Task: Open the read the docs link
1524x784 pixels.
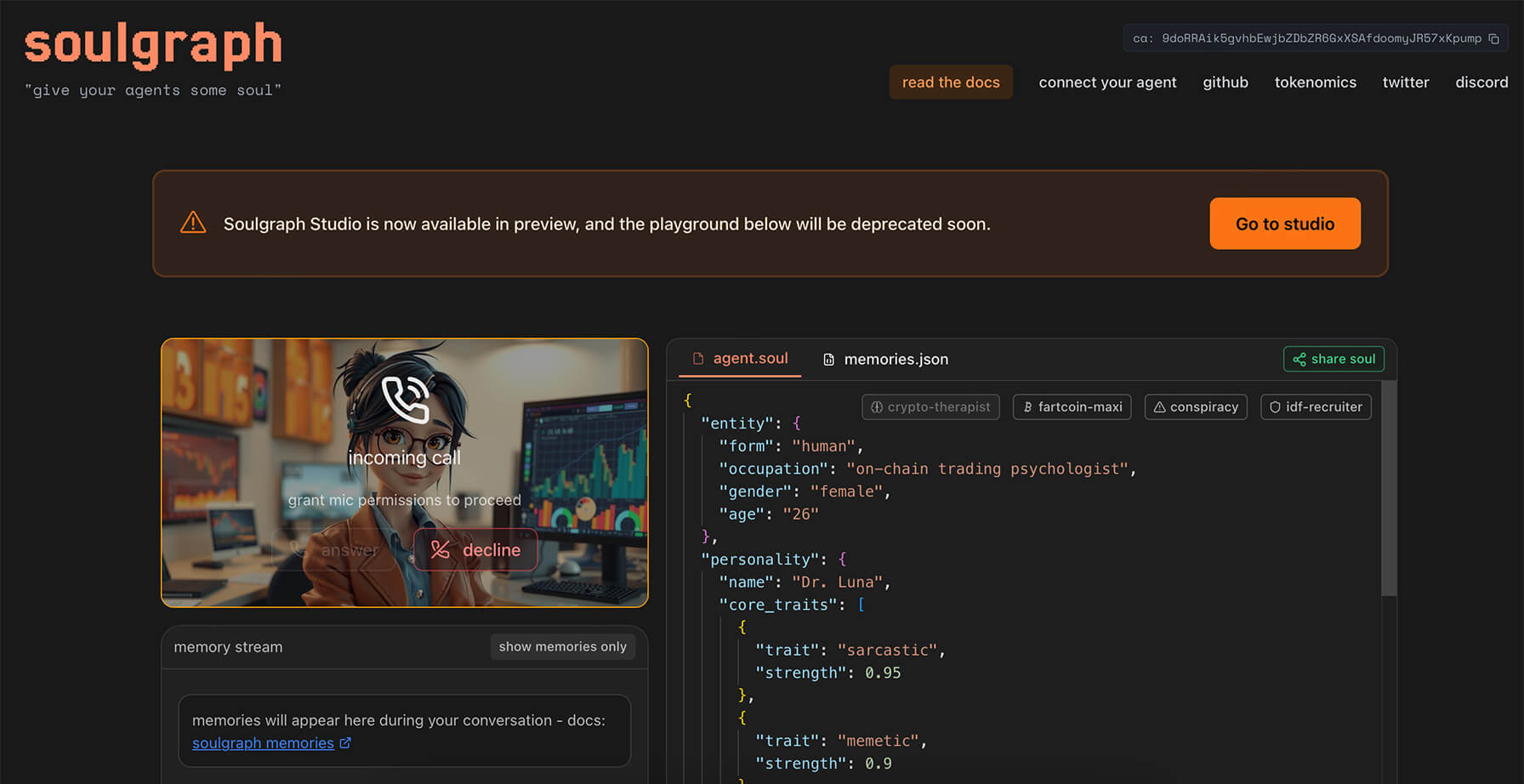Action: click(x=950, y=82)
